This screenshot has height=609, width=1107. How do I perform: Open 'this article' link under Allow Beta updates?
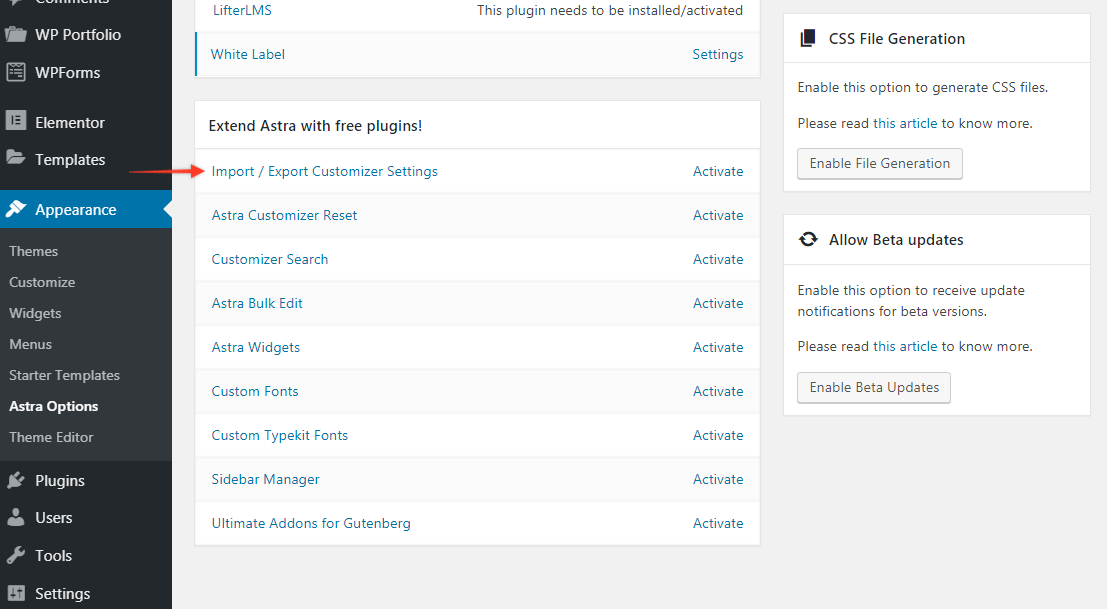pos(905,346)
